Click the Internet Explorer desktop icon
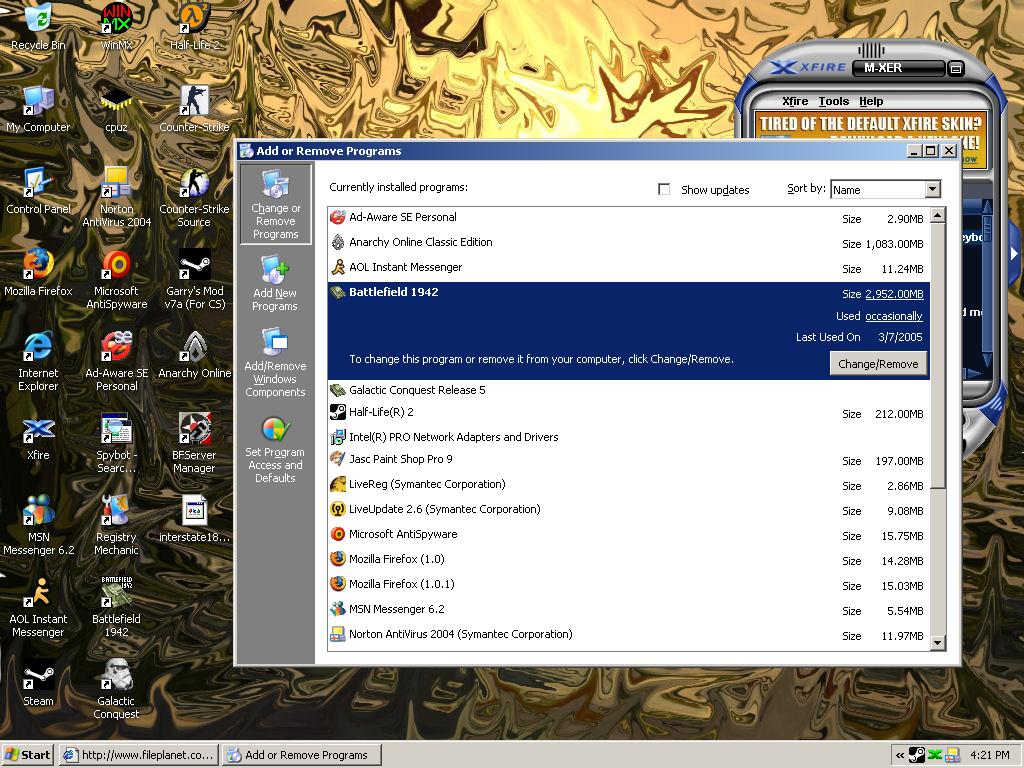The width and height of the screenshot is (1024, 768). coord(38,360)
